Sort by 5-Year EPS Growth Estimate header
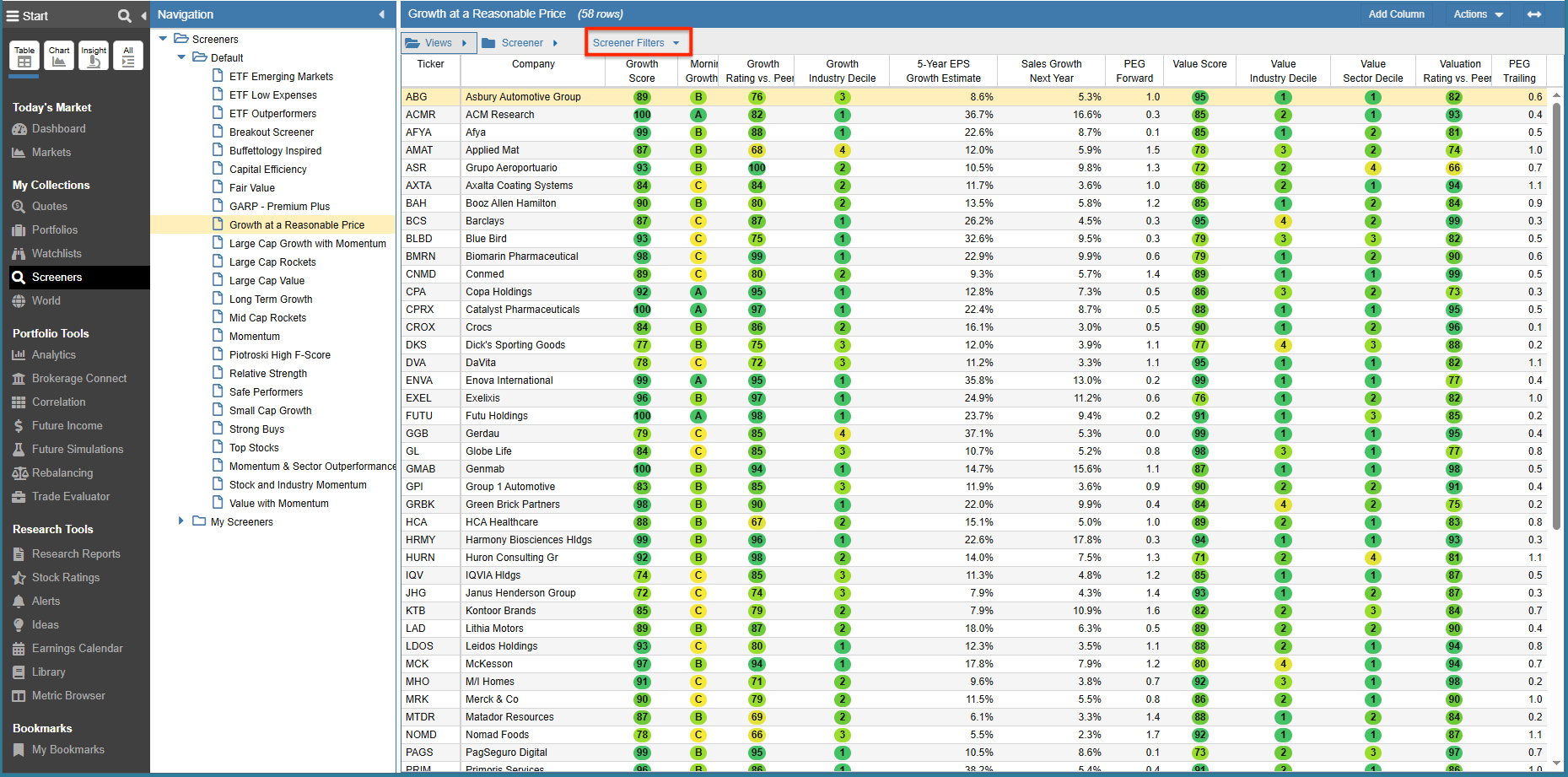Screen dimensions: 1568x777 pyautogui.click(x=943, y=71)
